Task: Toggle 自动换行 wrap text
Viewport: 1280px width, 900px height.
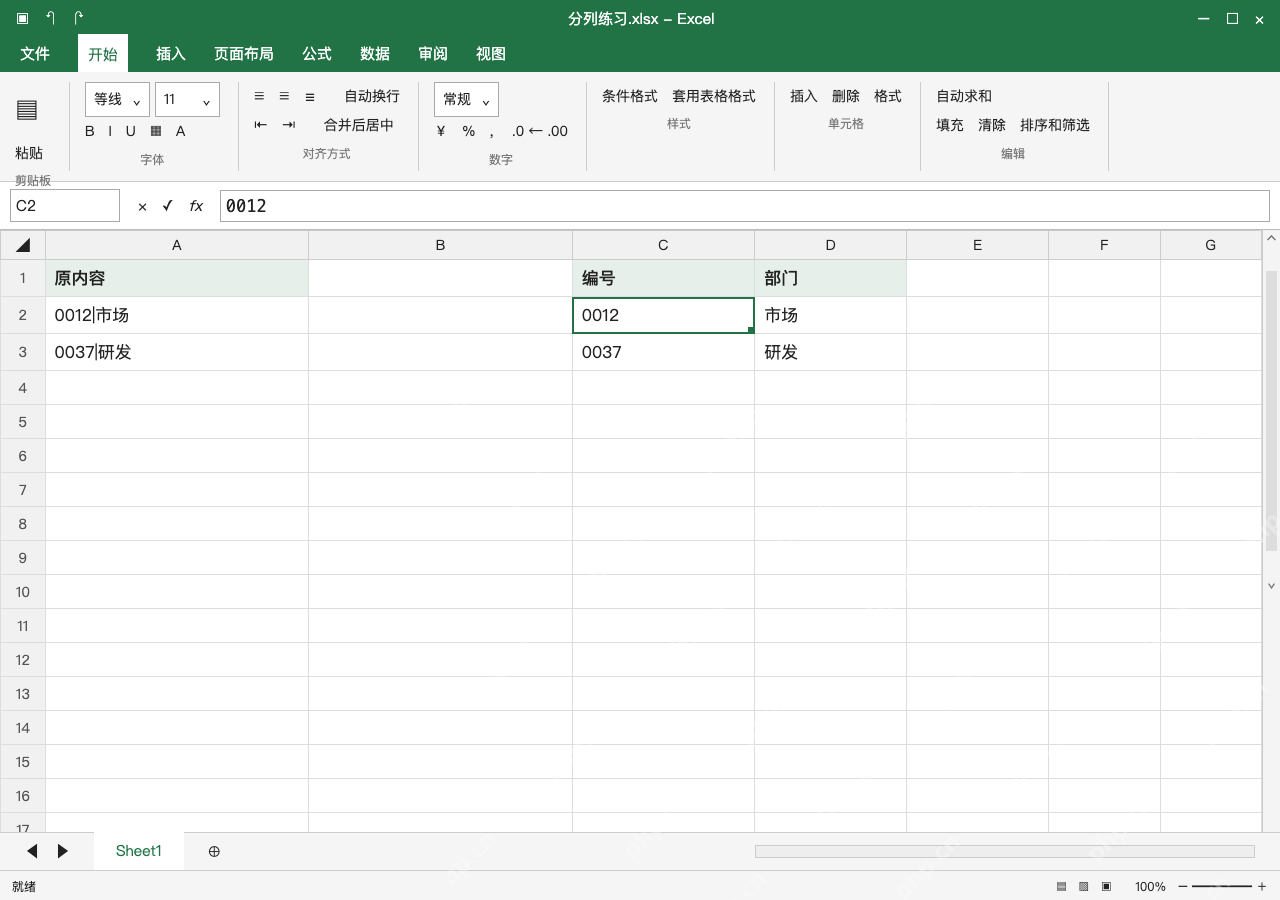Action: 372,96
